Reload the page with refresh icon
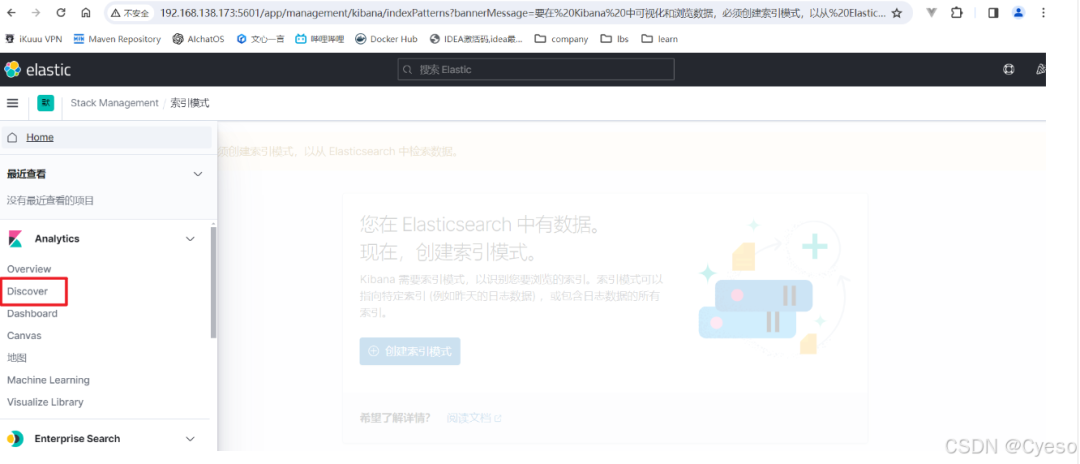This screenshot has width=1080, height=464. click(x=61, y=12)
